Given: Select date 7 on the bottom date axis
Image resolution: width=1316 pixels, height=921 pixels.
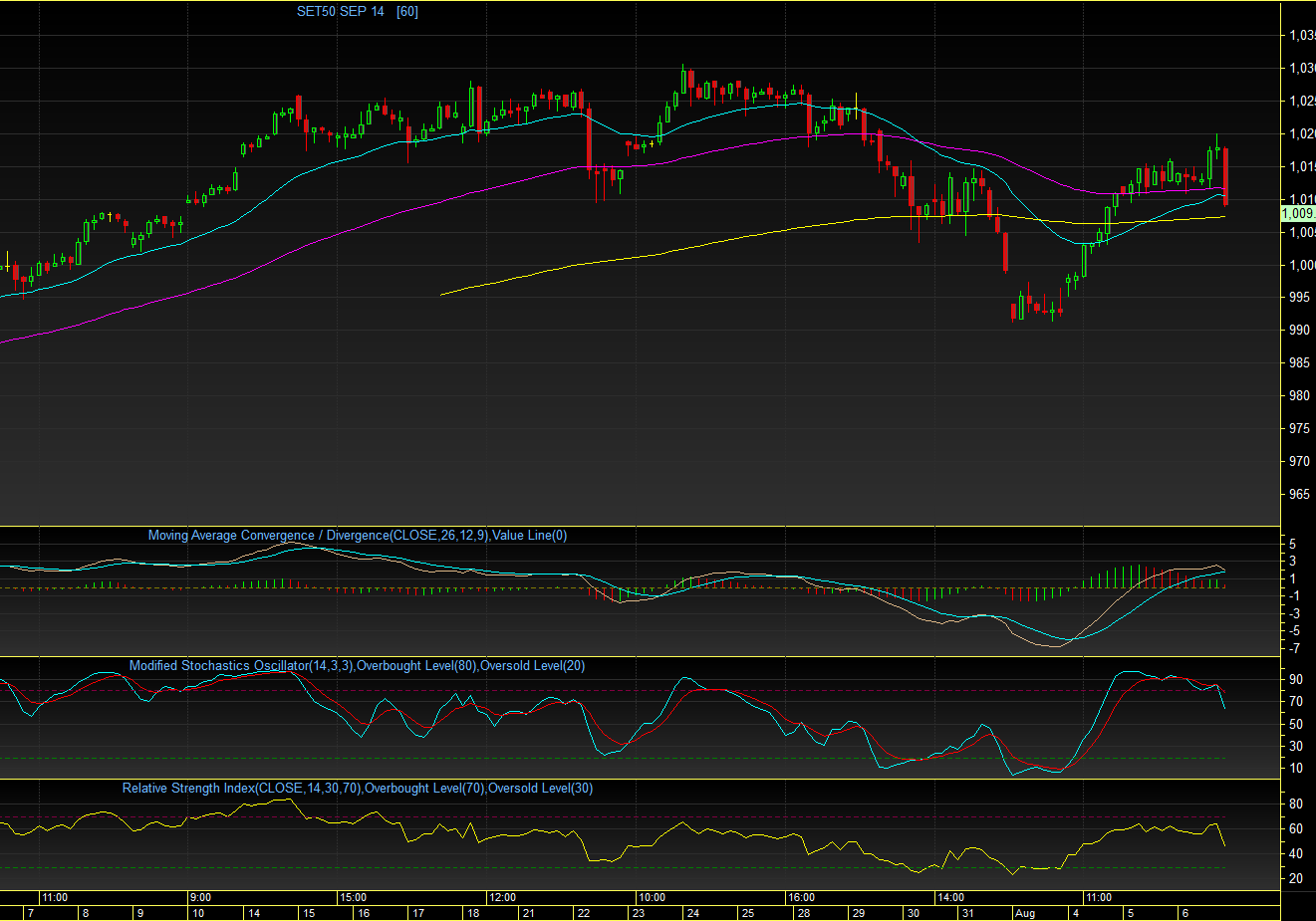Looking at the screenshot, I should click(x=31, y=913).
